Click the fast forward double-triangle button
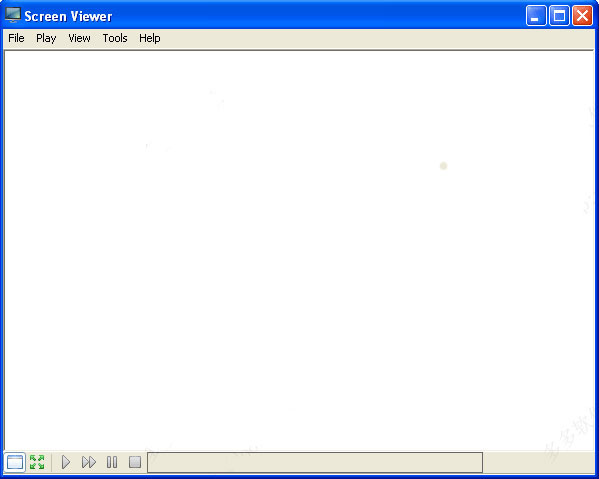 pos(89,462)
